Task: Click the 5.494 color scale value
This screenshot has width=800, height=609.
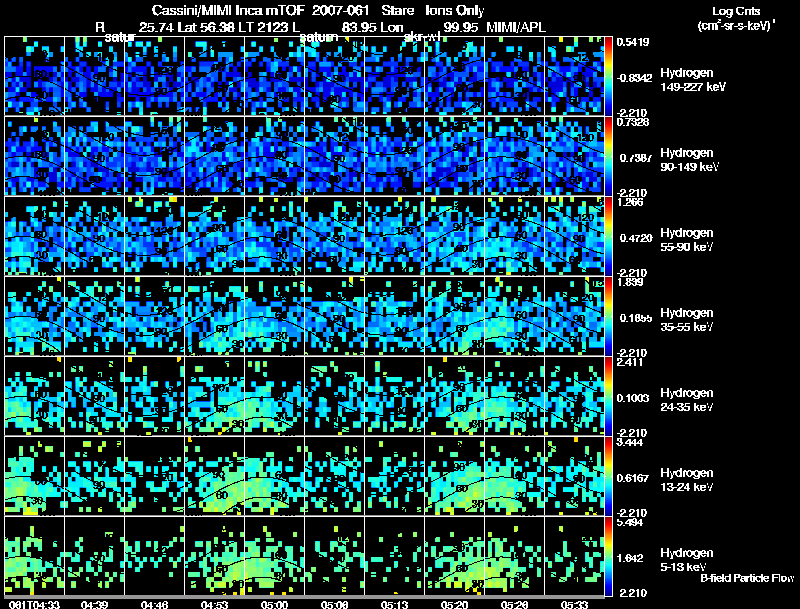Action: (630, 522)
